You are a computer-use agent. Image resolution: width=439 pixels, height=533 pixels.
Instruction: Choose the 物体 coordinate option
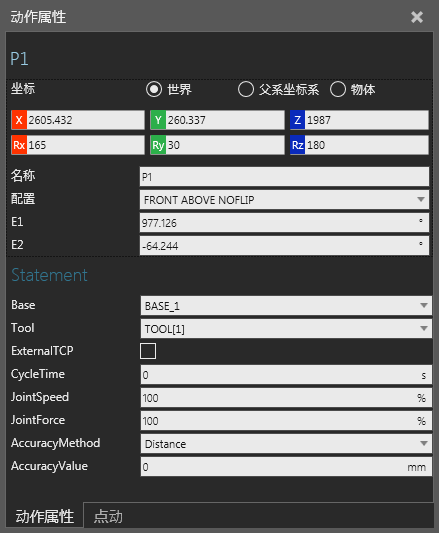pyautogui.click(x=338, y=89)
